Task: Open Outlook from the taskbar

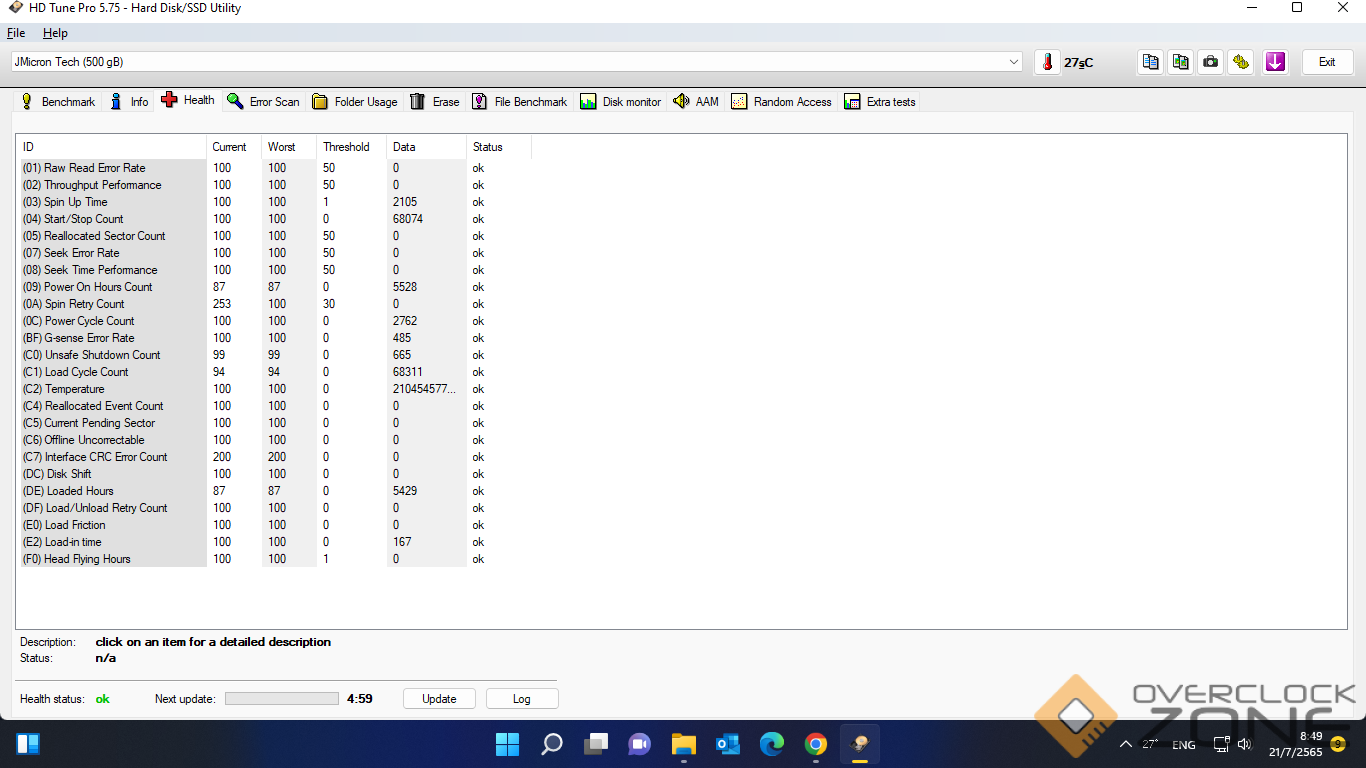Action: pos(728,744)
